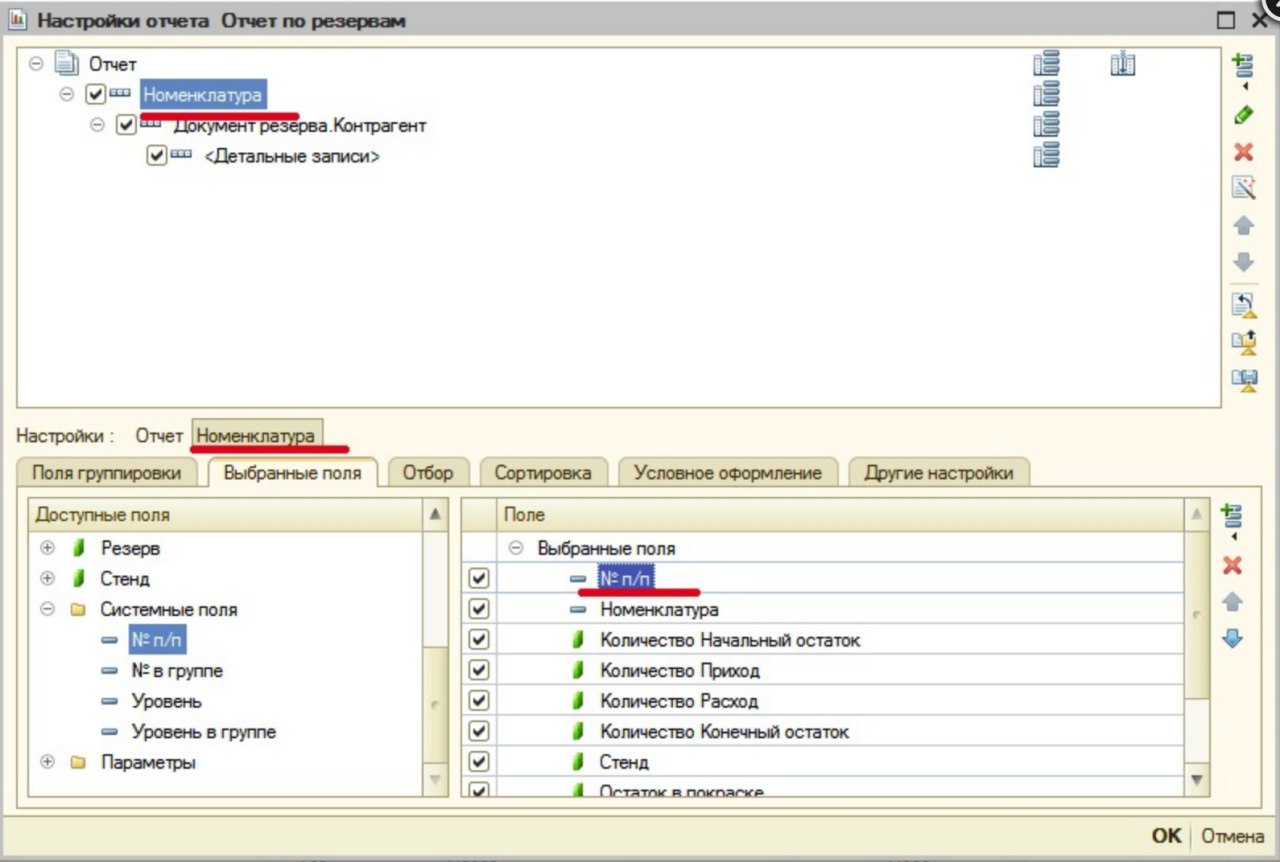Select the Выбранные поля tab
Screen dimensions: 1280x862
tap(293, 473)
